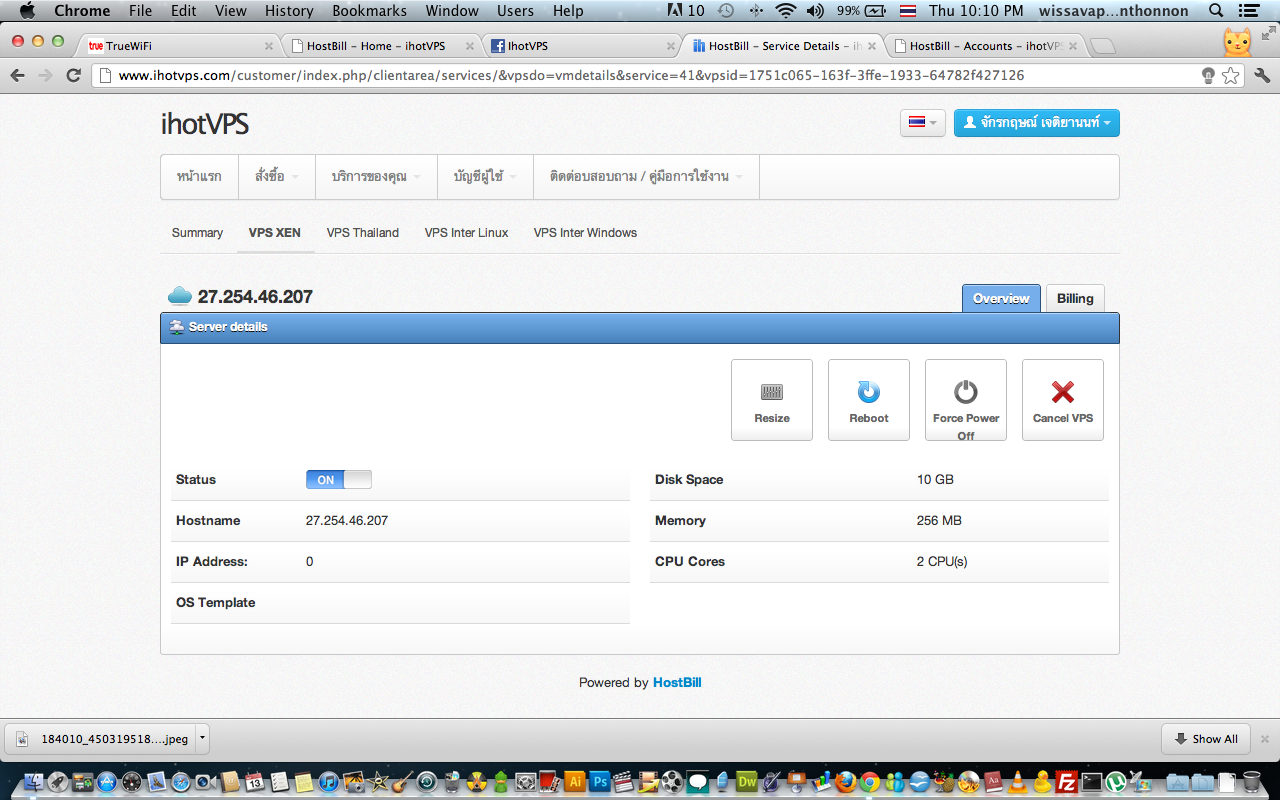1280x800 pixels.
Task: Open Terminal from the dock
Action: coord(1092,782)
